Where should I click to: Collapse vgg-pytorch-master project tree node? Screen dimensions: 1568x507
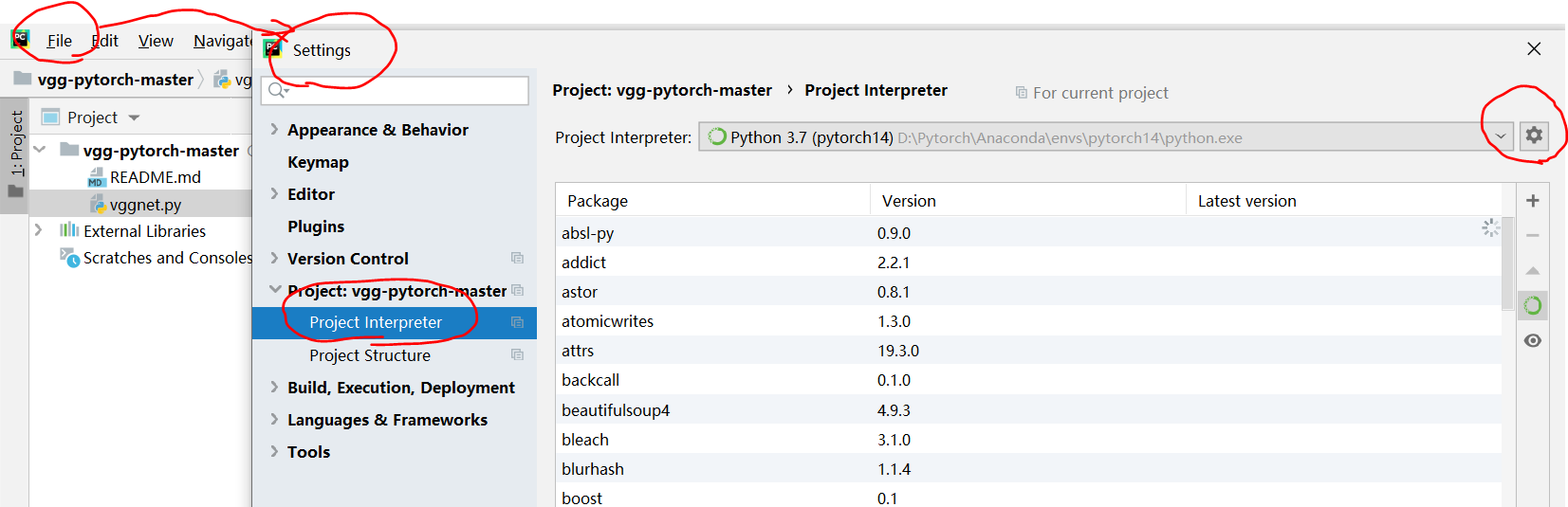pyautogui.click(x=40, y=150)
